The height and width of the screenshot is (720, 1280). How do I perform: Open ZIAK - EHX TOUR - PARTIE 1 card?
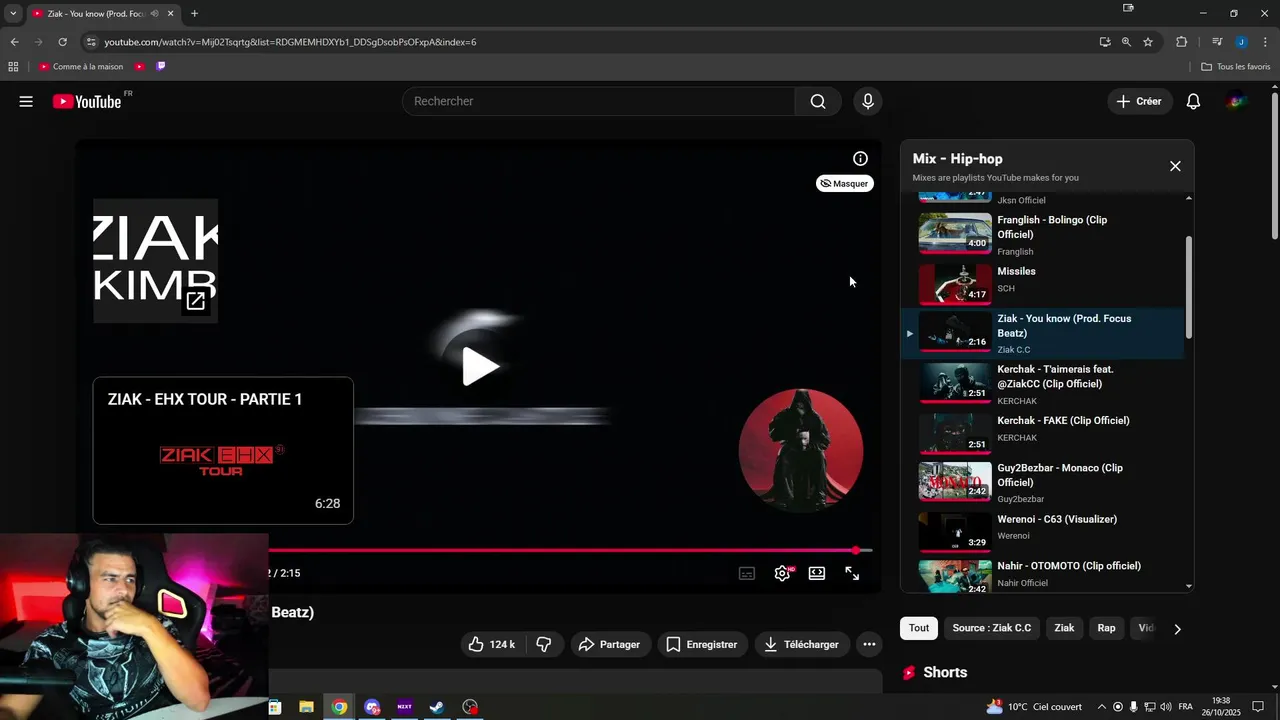coord(223,450)
